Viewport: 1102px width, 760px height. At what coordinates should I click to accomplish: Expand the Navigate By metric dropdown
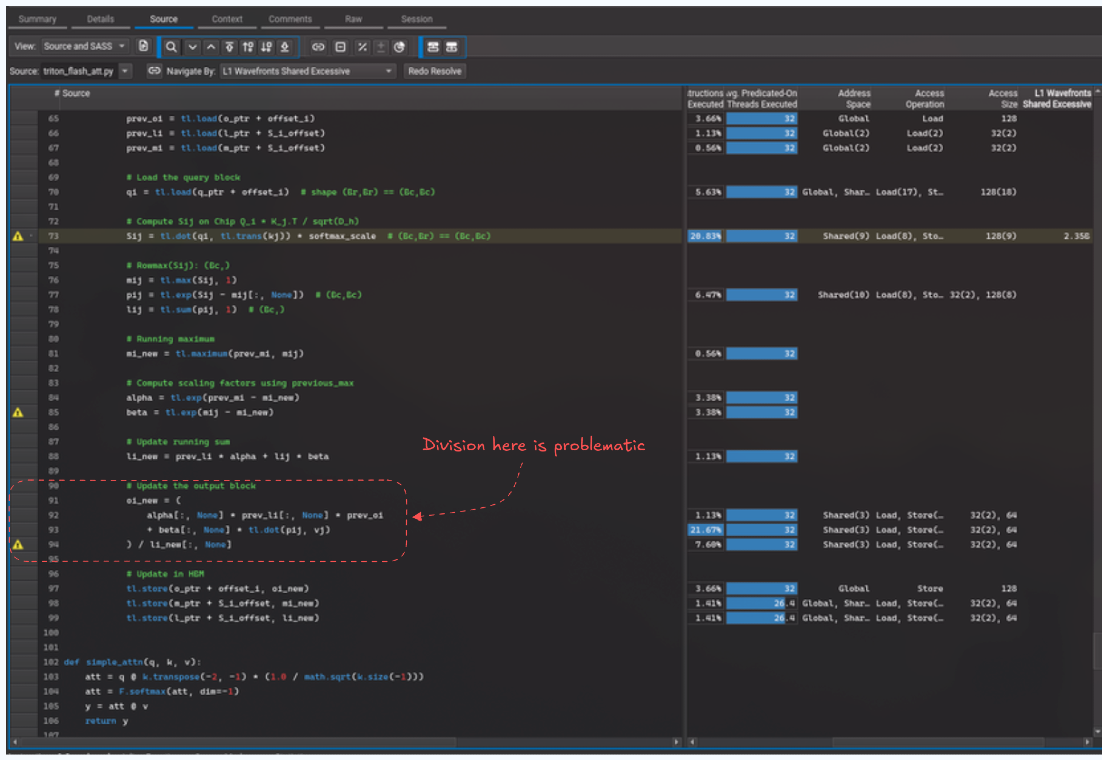point(308,71)
